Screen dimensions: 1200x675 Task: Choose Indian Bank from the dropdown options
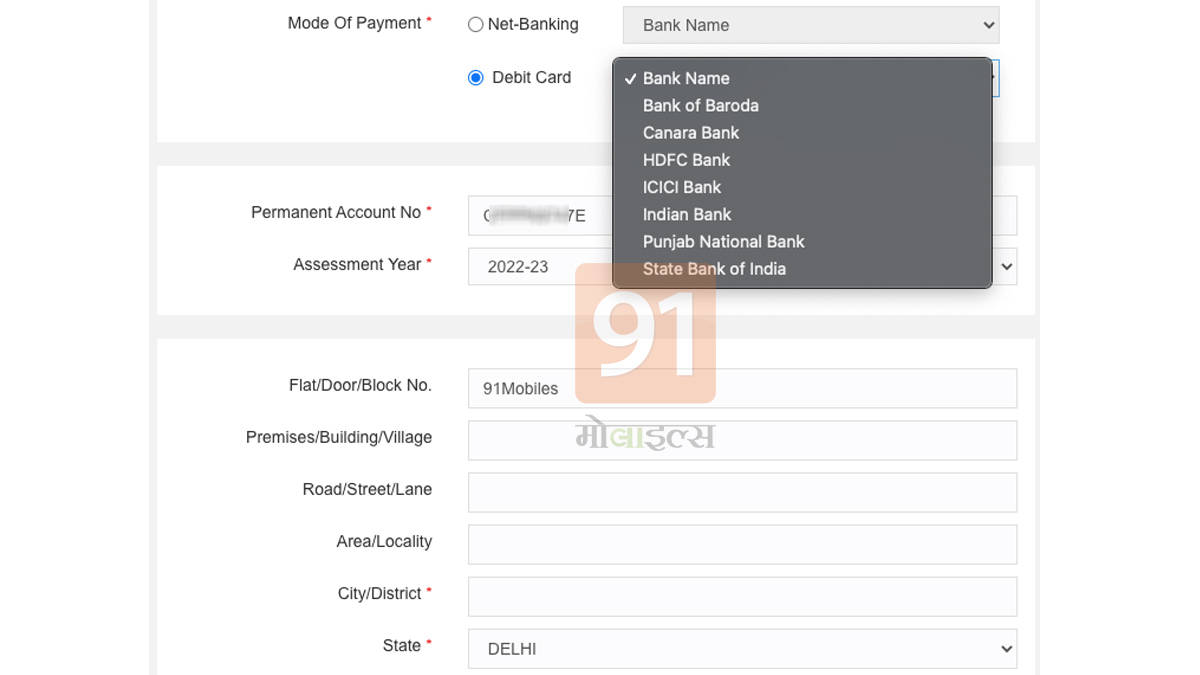686,214
